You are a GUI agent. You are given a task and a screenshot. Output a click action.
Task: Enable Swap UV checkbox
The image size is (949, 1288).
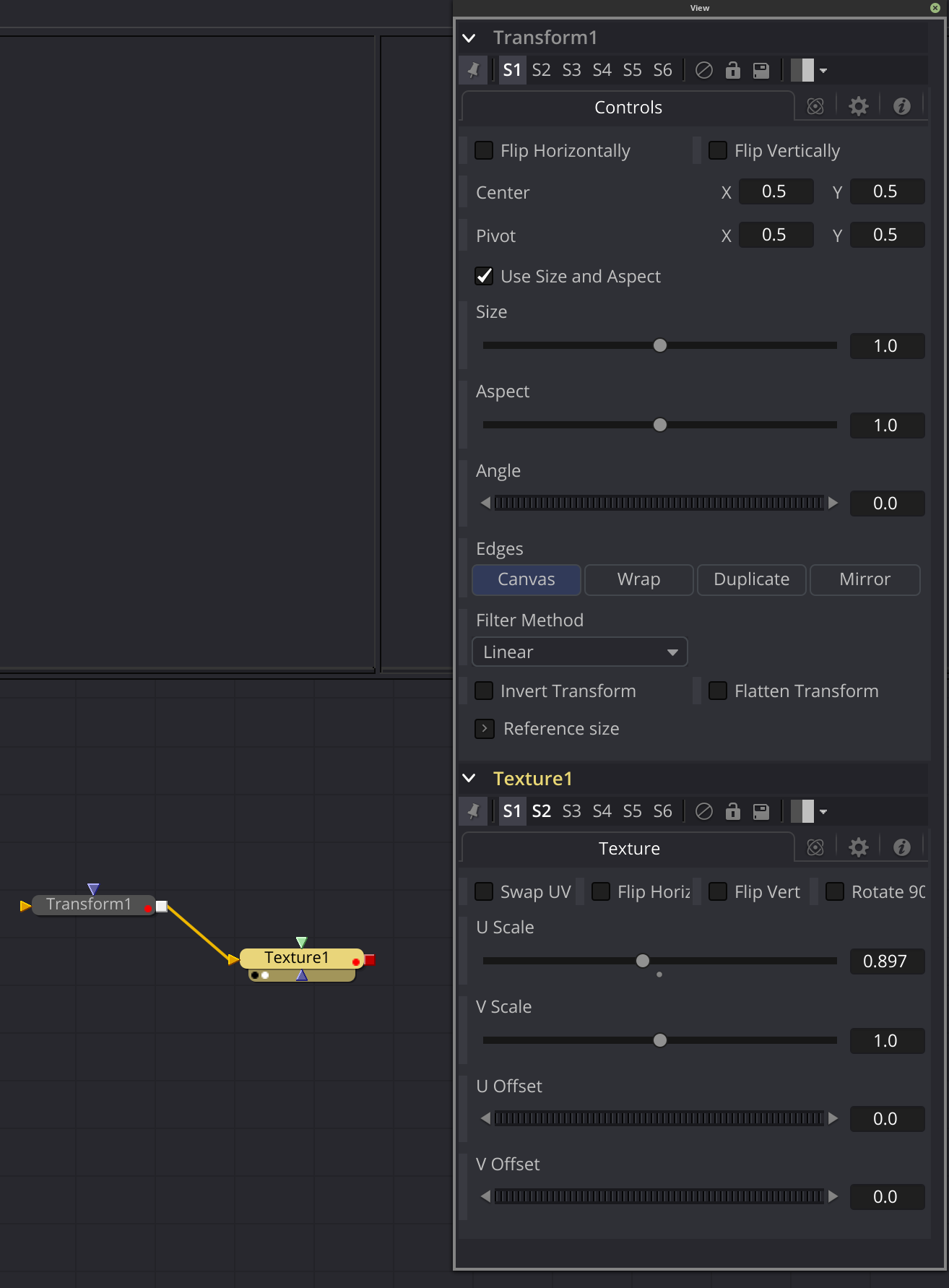click(484, 891)
